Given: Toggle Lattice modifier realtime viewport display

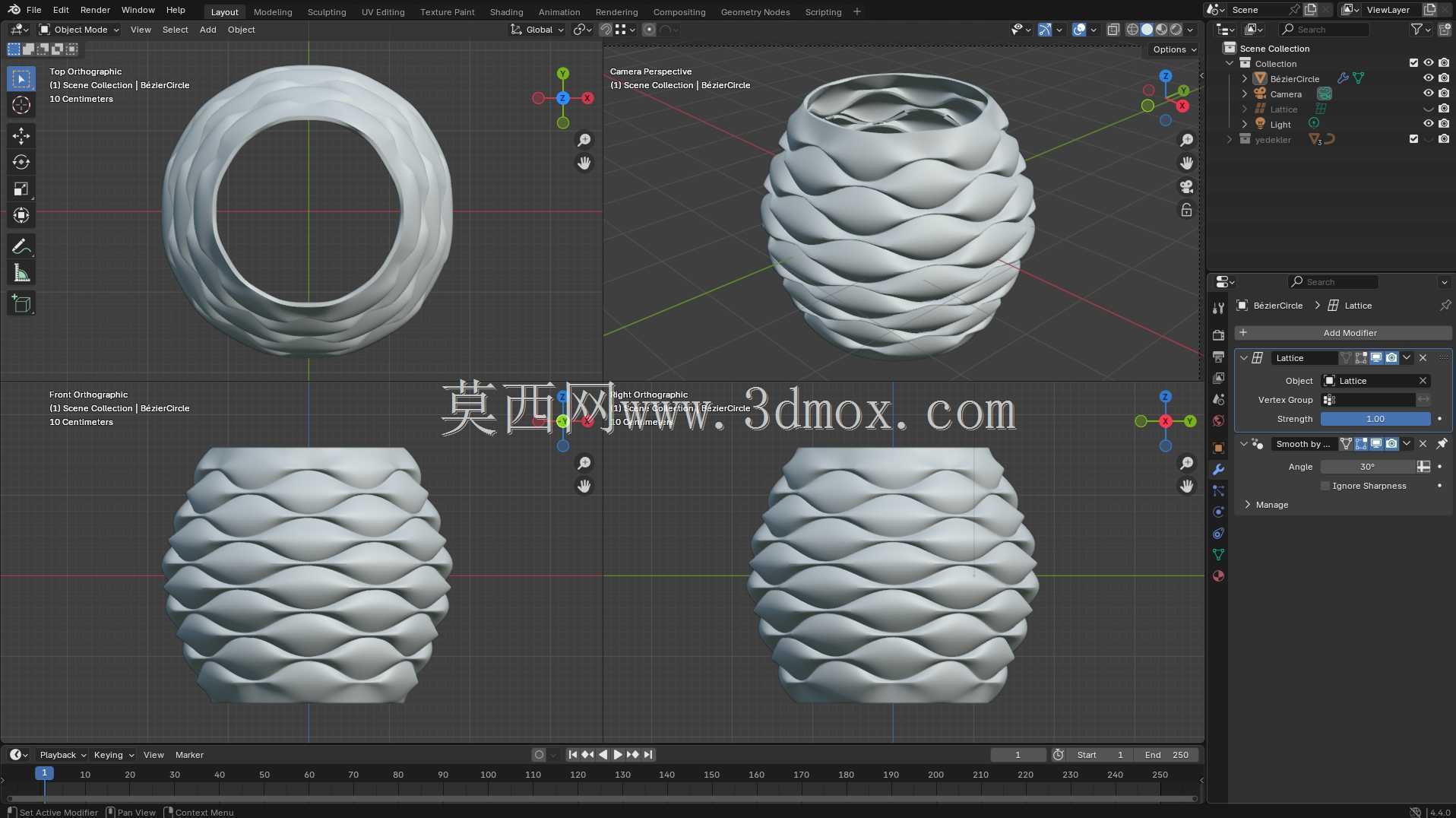Looking at the screenshot, I should pos(1376,358).
